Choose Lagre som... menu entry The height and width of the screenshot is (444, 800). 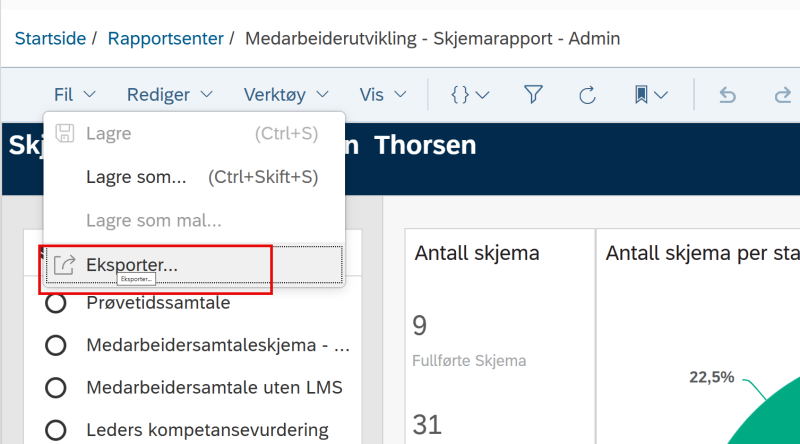(194, 177)
